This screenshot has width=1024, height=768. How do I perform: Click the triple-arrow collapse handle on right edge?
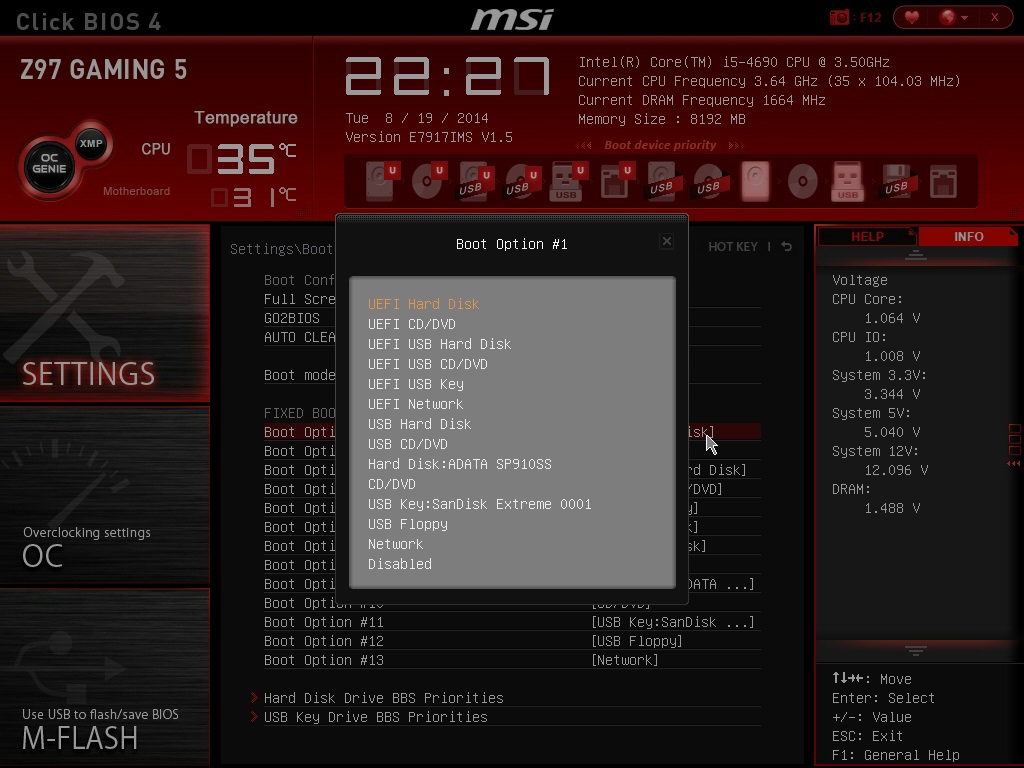coord(1014,464)
